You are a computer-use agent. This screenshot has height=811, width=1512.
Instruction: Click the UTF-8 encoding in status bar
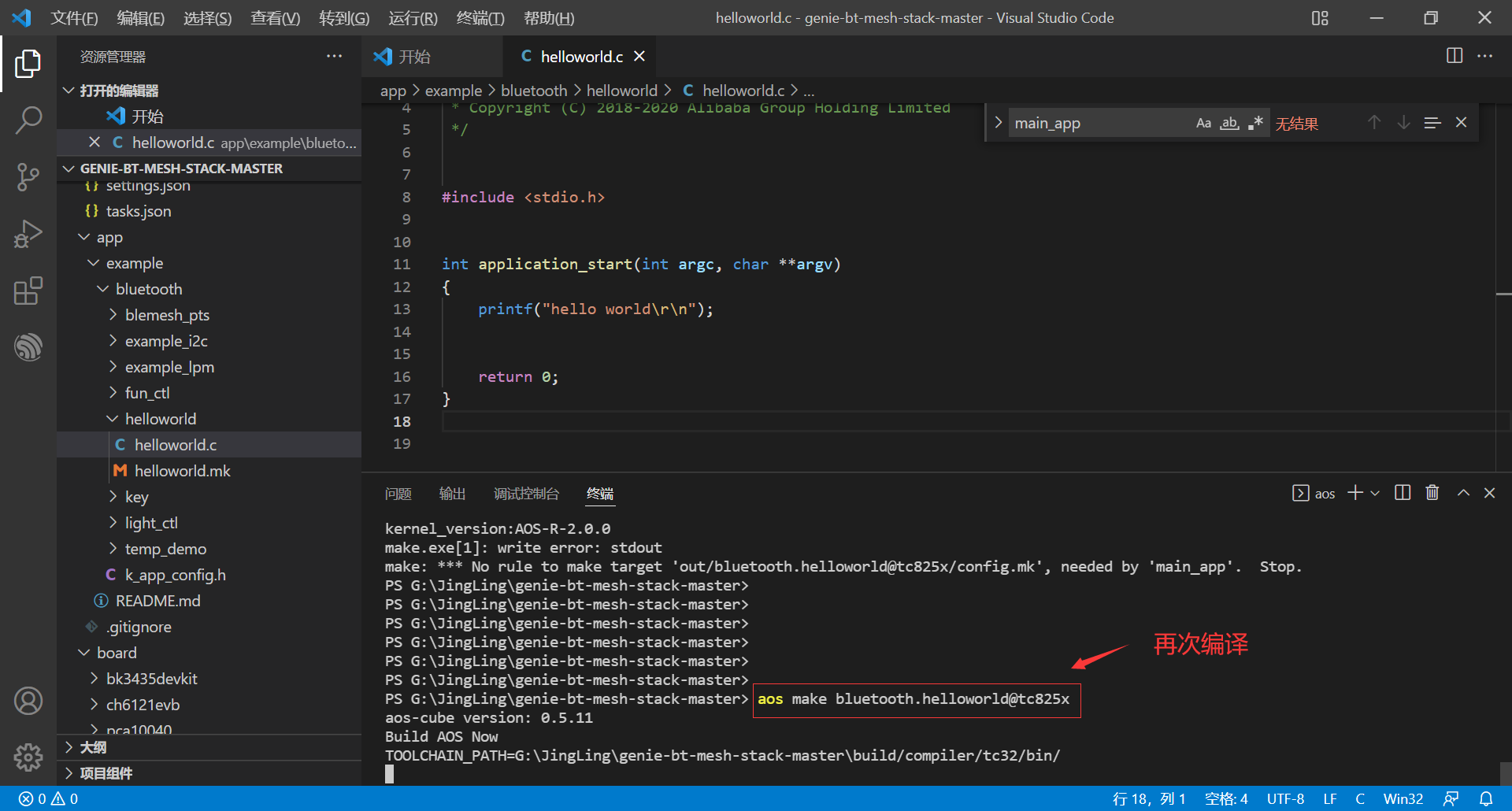pos(1285,798)
